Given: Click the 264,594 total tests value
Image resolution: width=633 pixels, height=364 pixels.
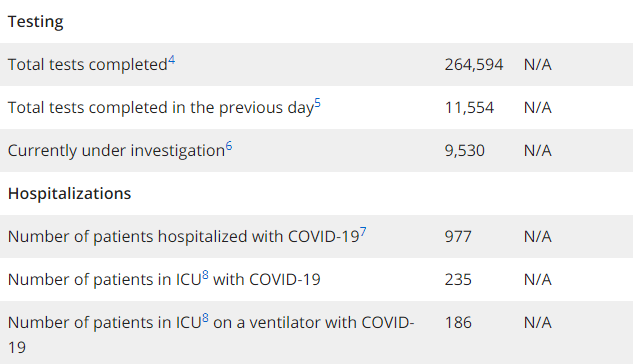Looking at the screenshot, I should [474, 65].
